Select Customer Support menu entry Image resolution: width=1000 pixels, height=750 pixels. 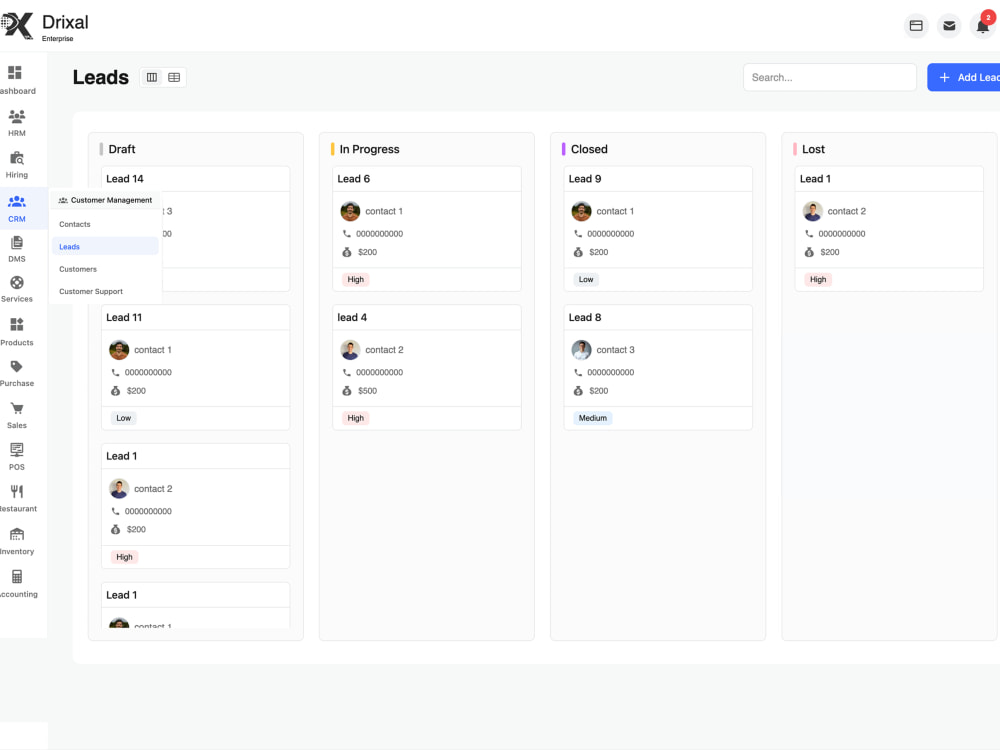point(91,291)
